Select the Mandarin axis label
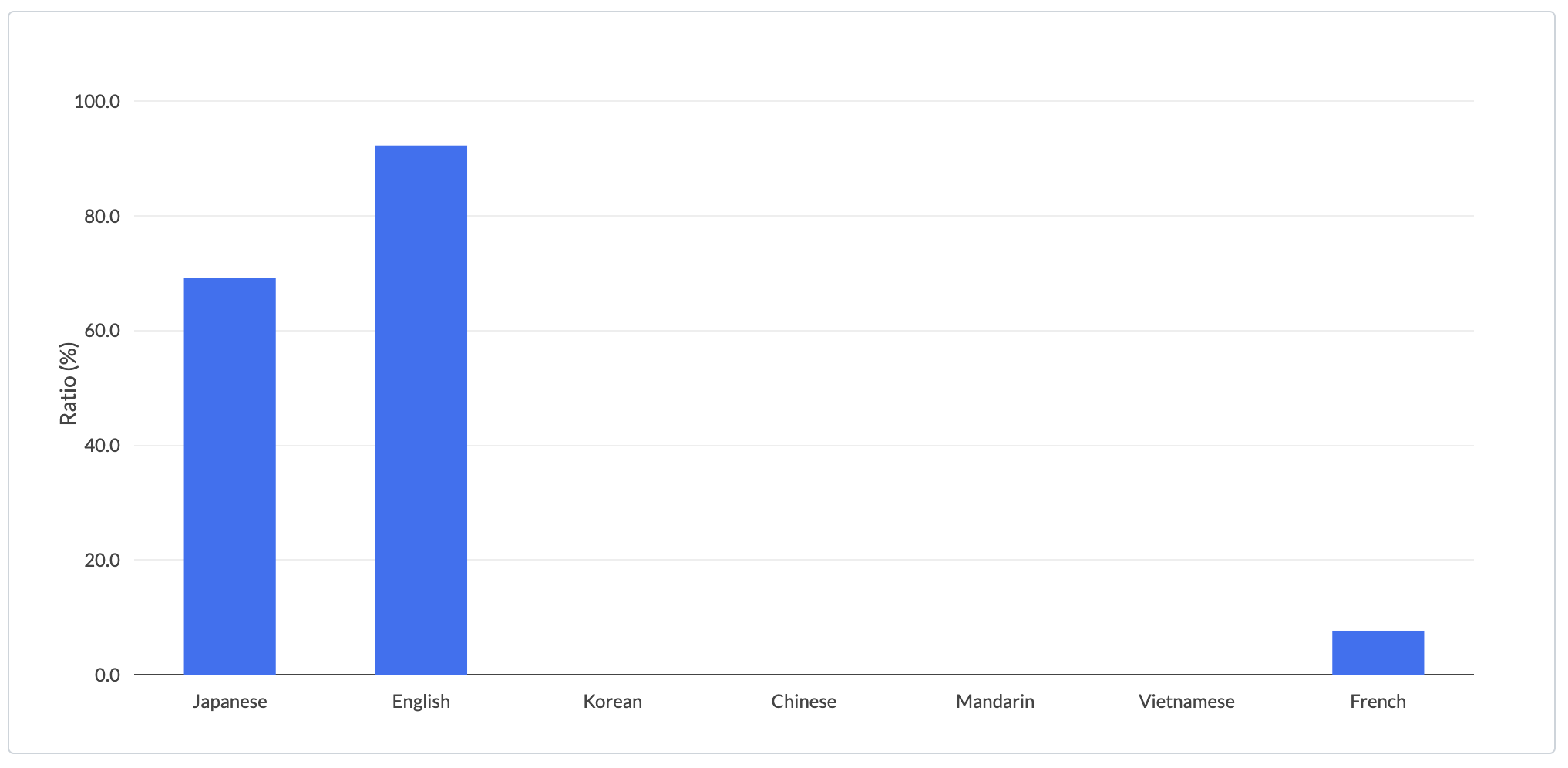 pos(995,702)
